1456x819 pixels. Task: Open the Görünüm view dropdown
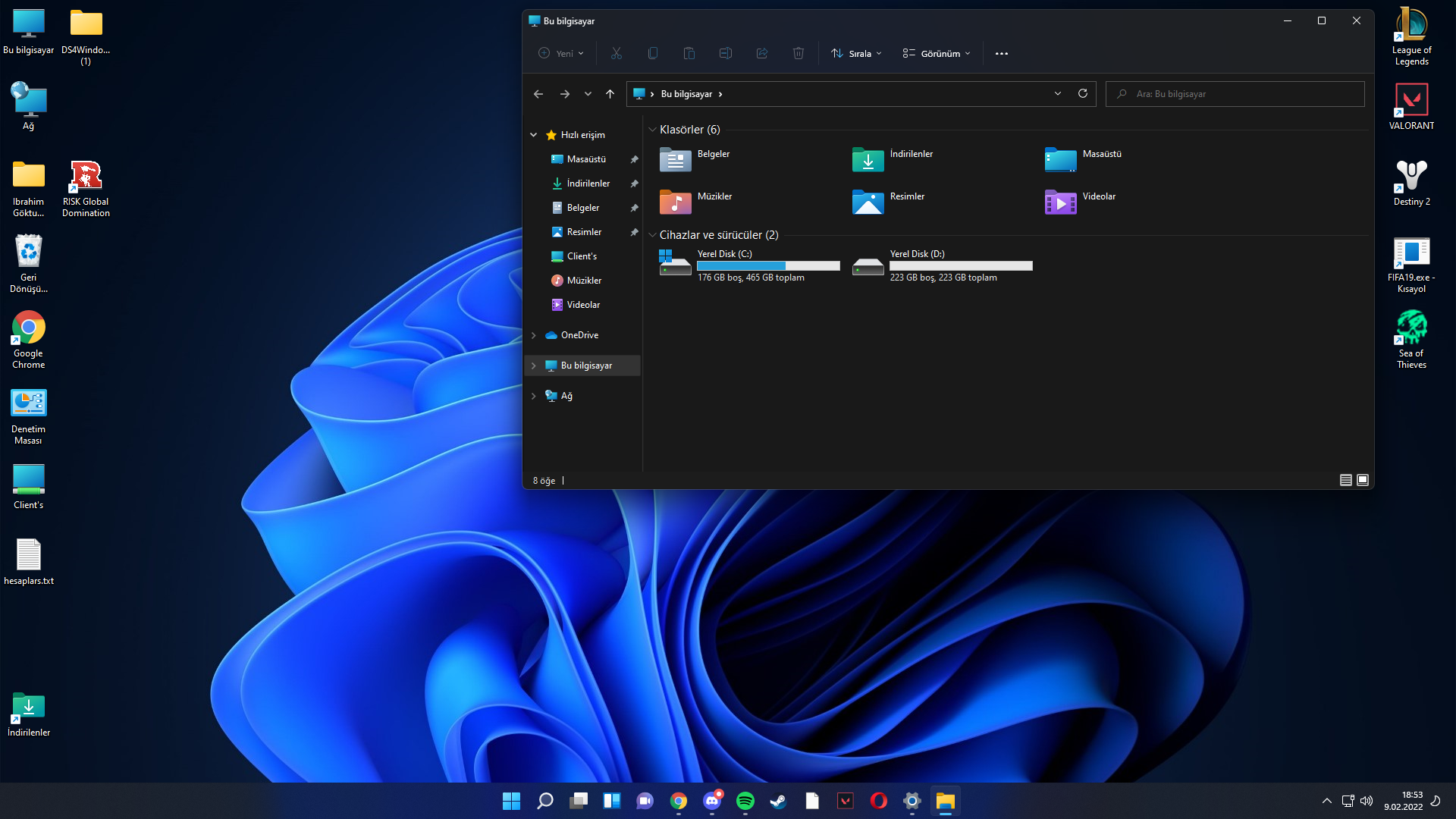(937, 53)
